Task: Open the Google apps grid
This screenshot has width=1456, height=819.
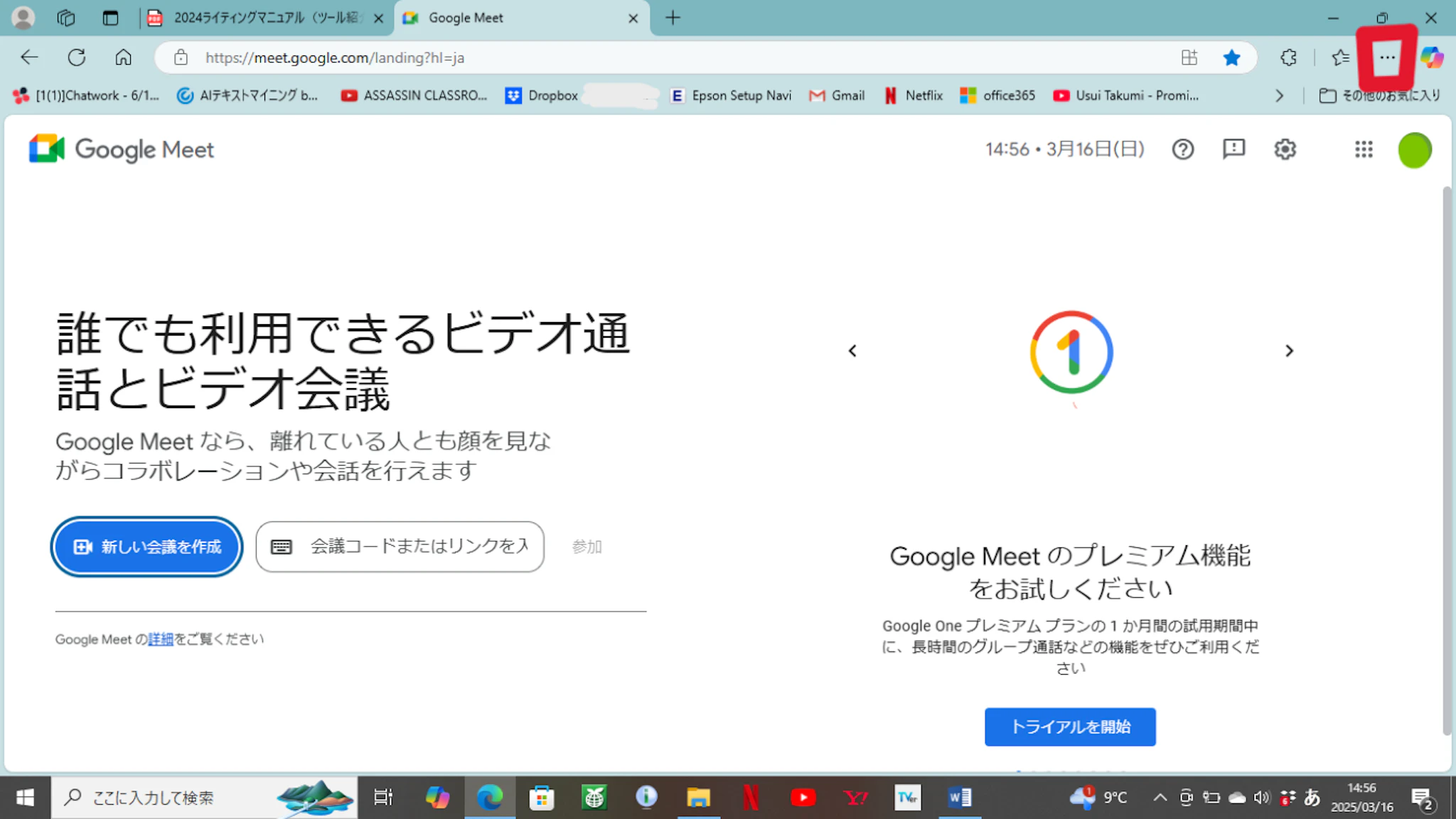Action: coord(1364,149)
